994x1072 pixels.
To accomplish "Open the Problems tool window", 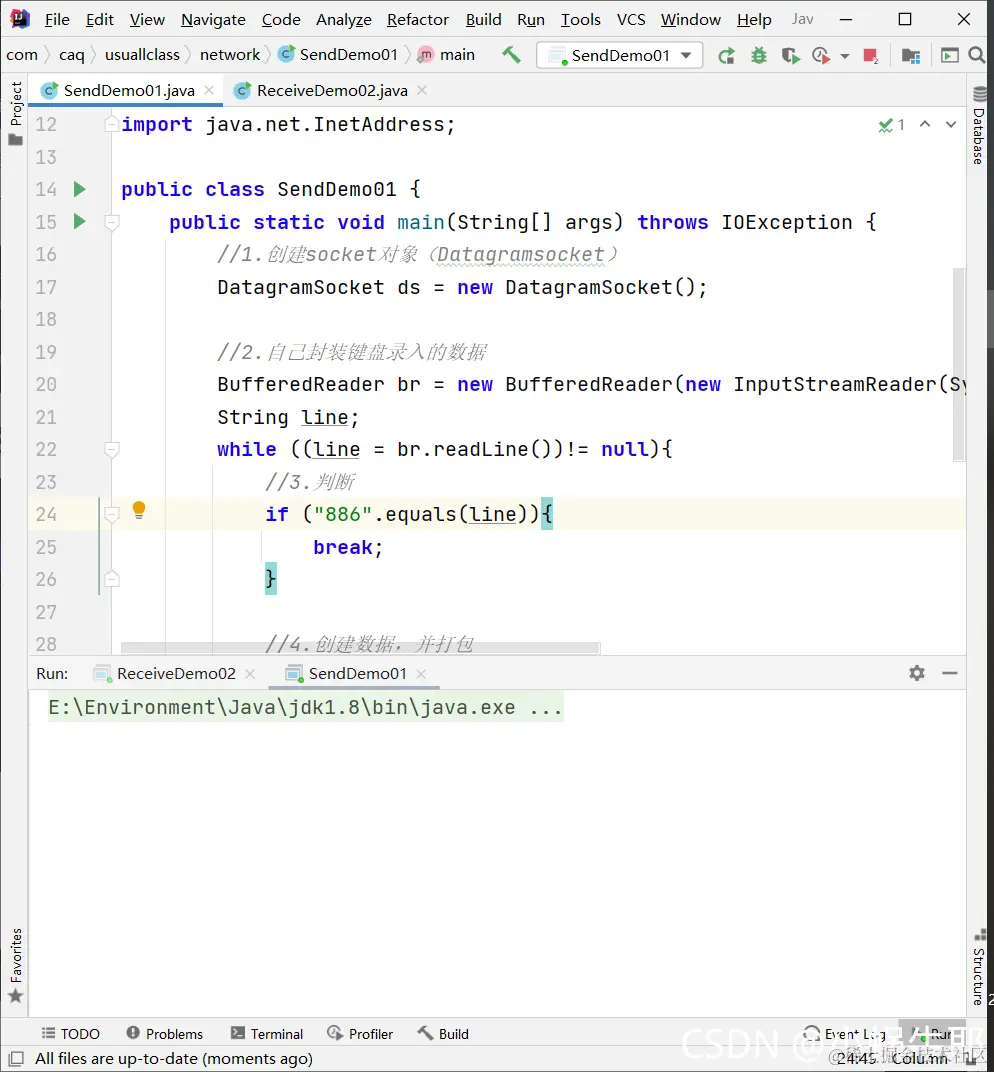I will 165,1034.
